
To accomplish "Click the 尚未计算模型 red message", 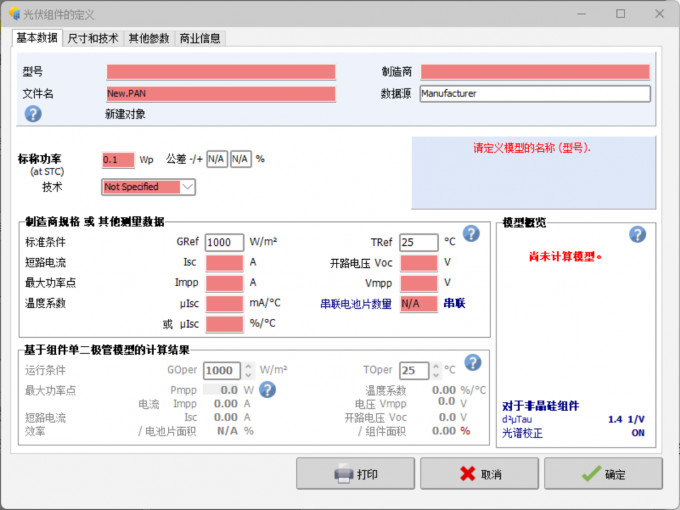I will click(565, 257).
